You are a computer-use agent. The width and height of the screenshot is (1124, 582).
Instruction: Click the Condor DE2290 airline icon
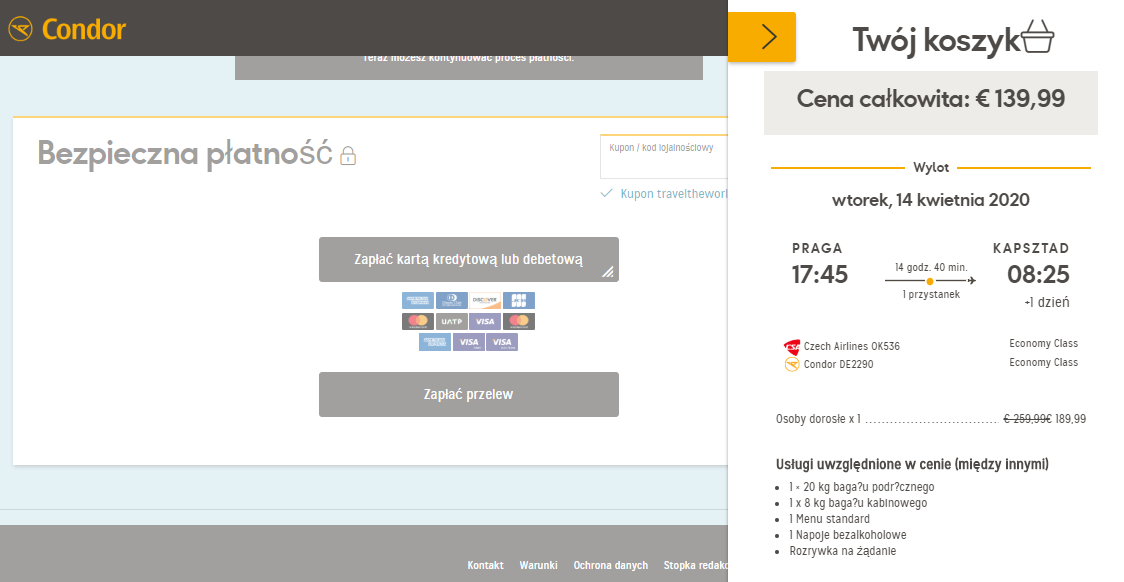click(x=791, y=365)
